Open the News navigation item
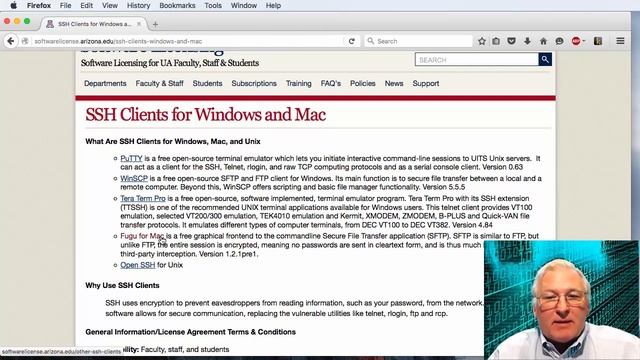 tap(394, 83)
